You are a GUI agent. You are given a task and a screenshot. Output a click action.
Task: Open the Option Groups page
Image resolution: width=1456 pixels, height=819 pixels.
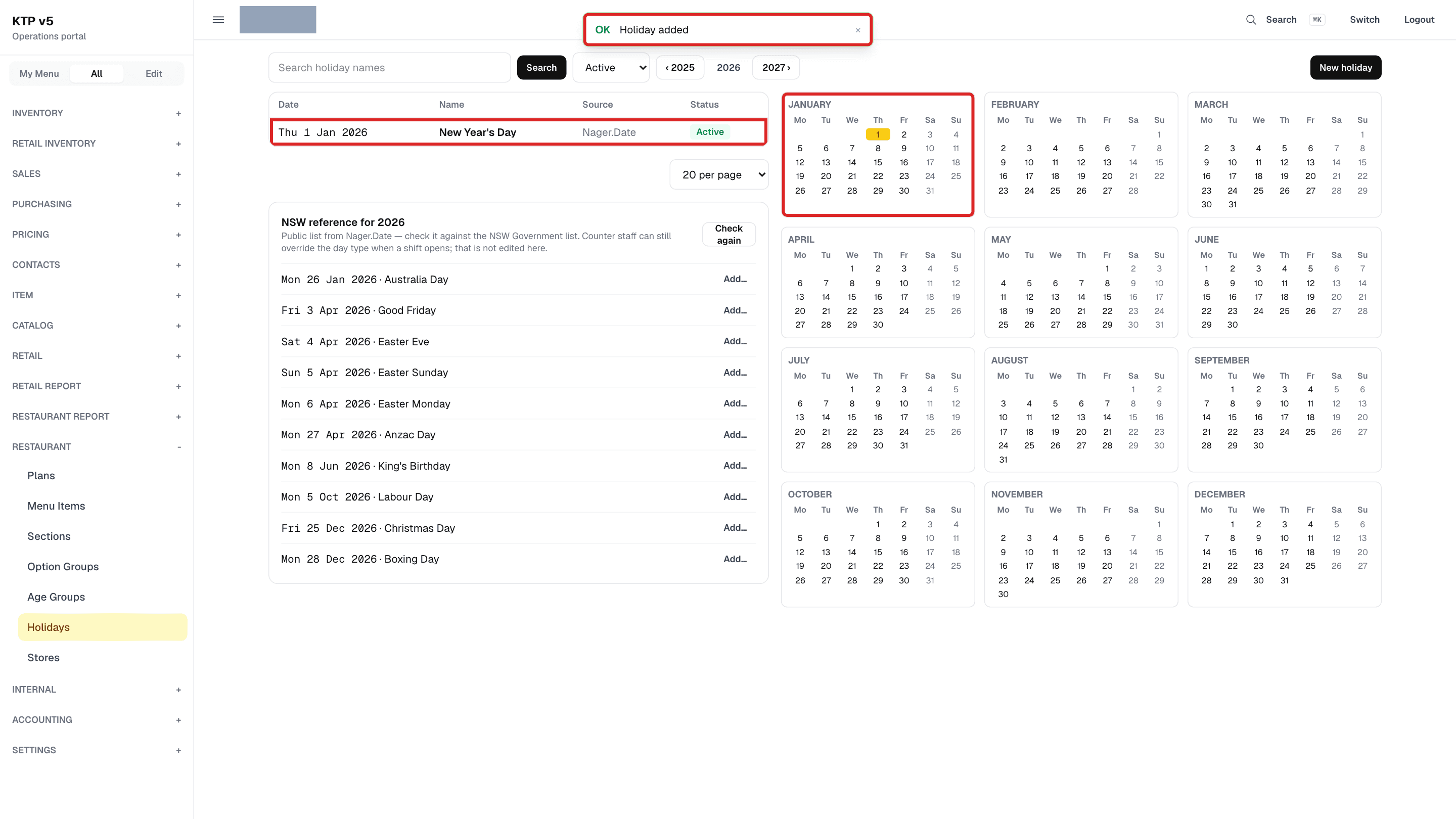click(102, 566)
